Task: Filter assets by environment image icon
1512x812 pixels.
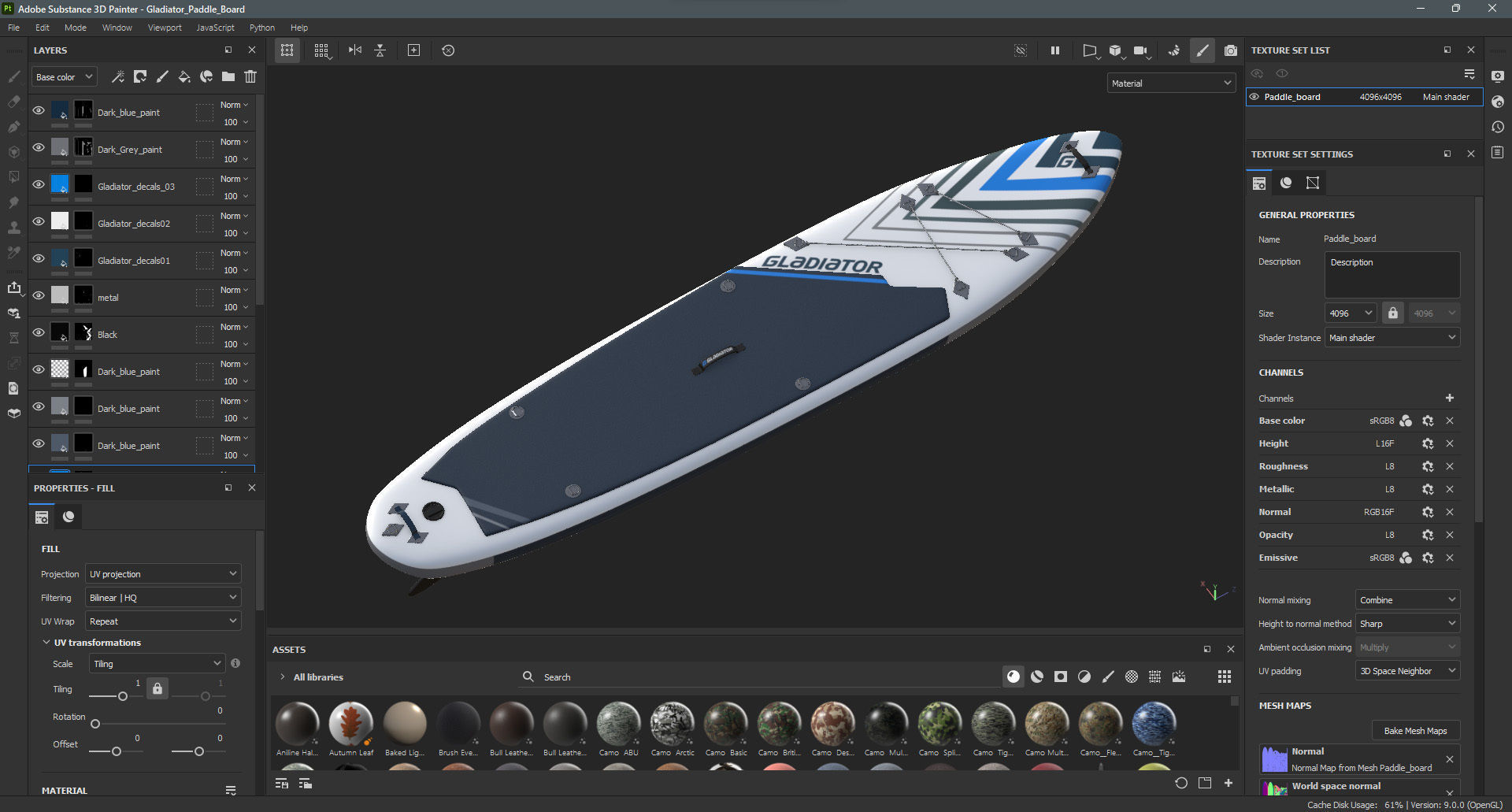Action: 1179,677
